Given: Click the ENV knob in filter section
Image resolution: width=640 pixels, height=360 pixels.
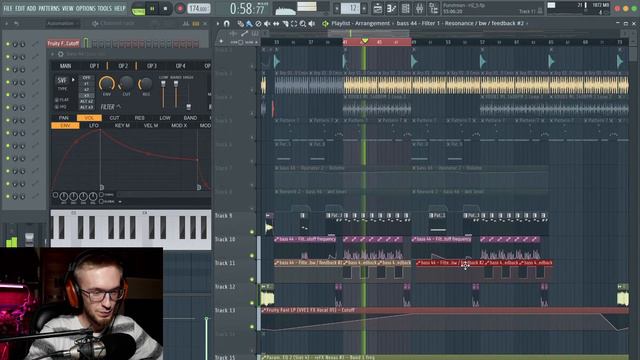Looking at the screenshot, I should [107, 84].
